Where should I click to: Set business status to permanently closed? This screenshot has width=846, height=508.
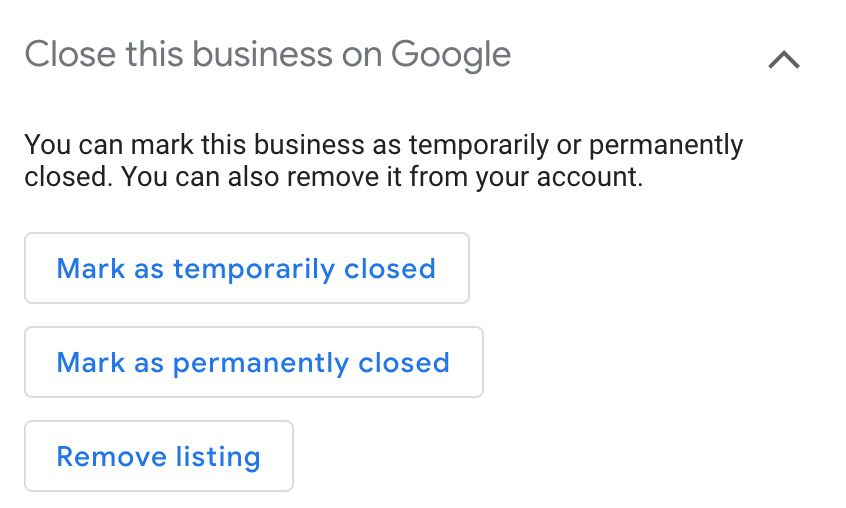tap(253, 363)
